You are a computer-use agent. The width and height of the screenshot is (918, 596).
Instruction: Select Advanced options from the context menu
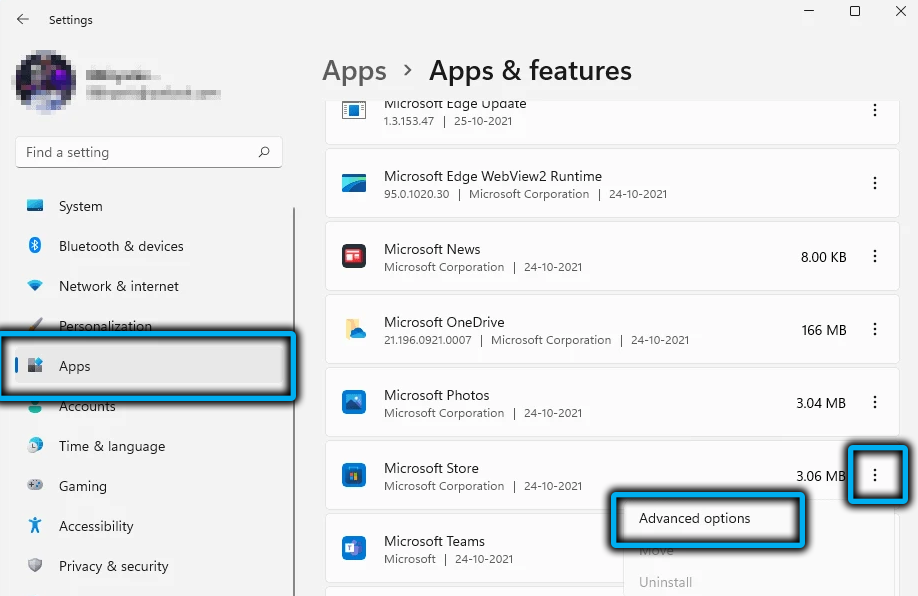click(694, 518)
